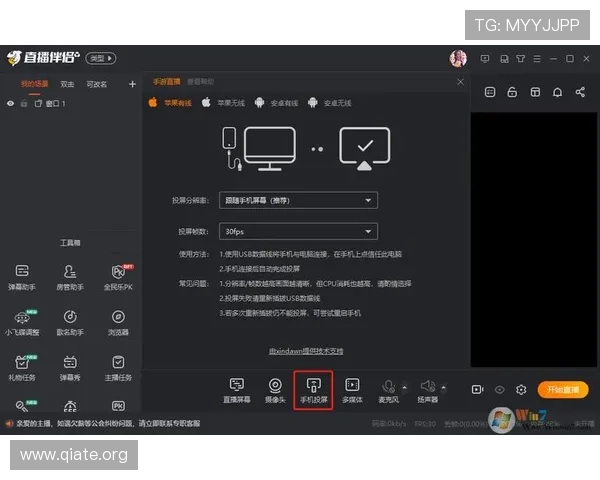Click the bell notification icon

[x=558, y=92]
